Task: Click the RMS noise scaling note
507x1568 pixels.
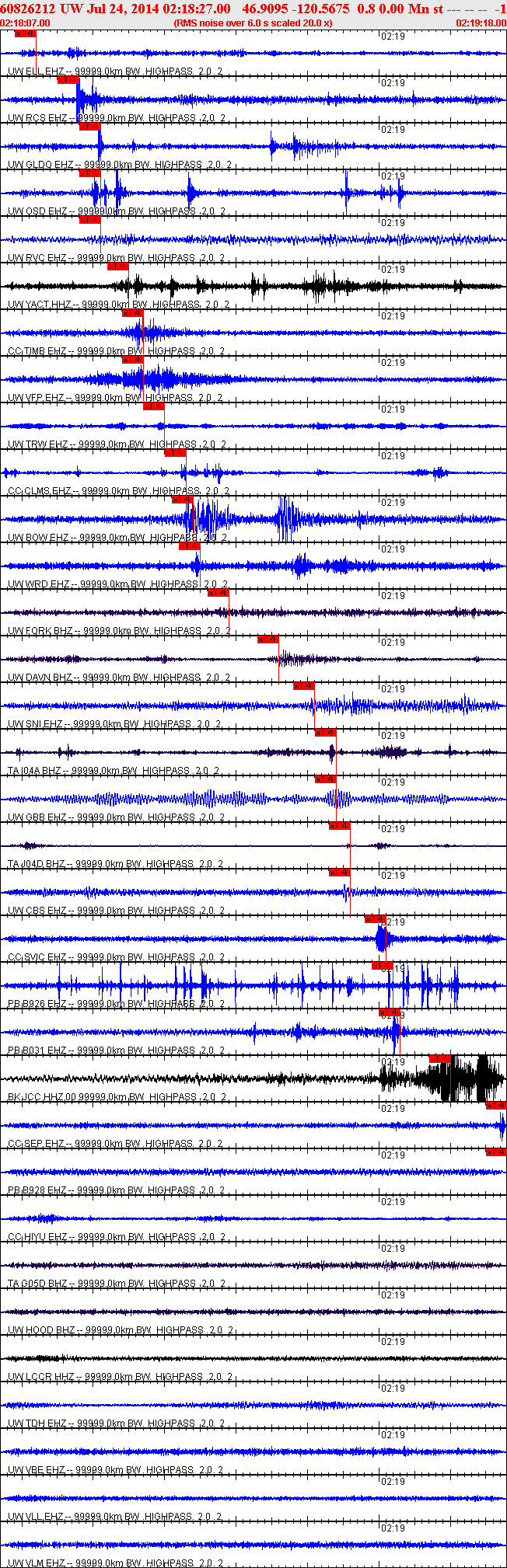Action: (253, 23)
